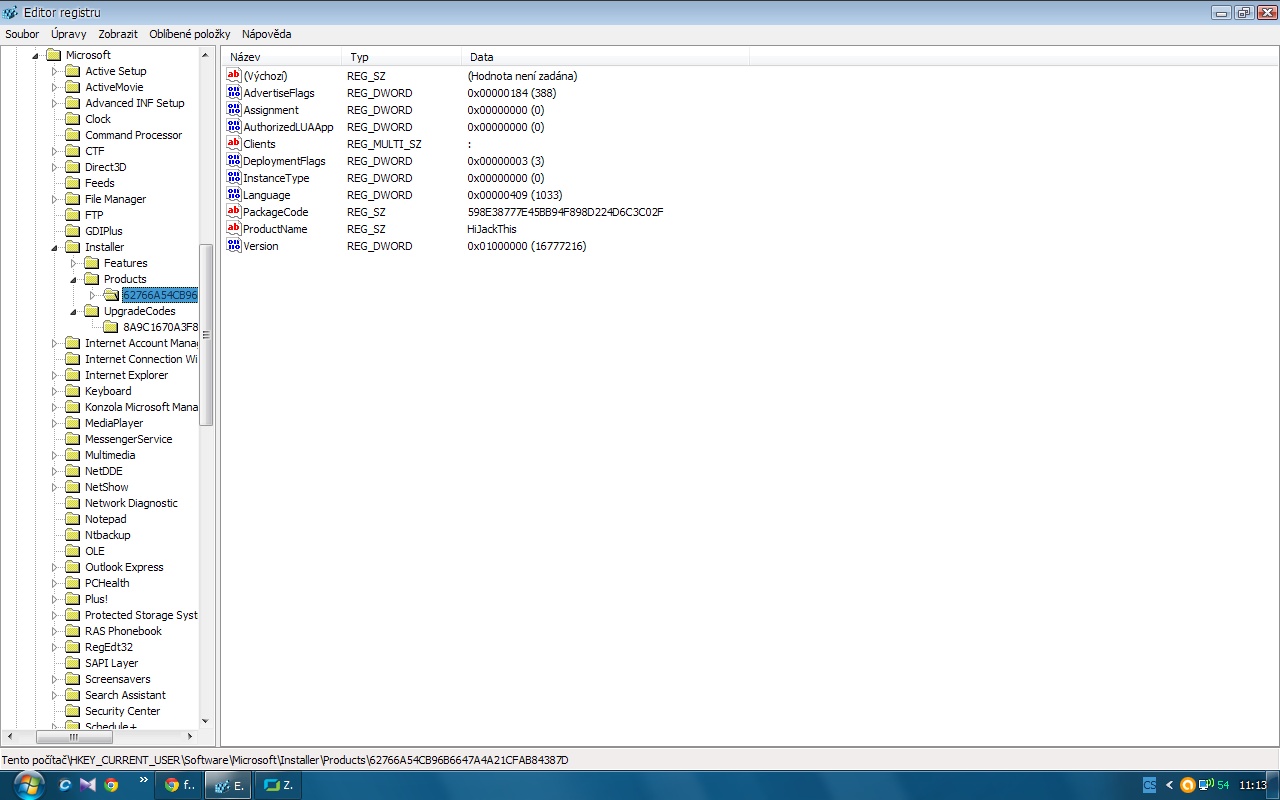
Task: Click the HiJackThis data value
Action: click(x=492, y=229)
